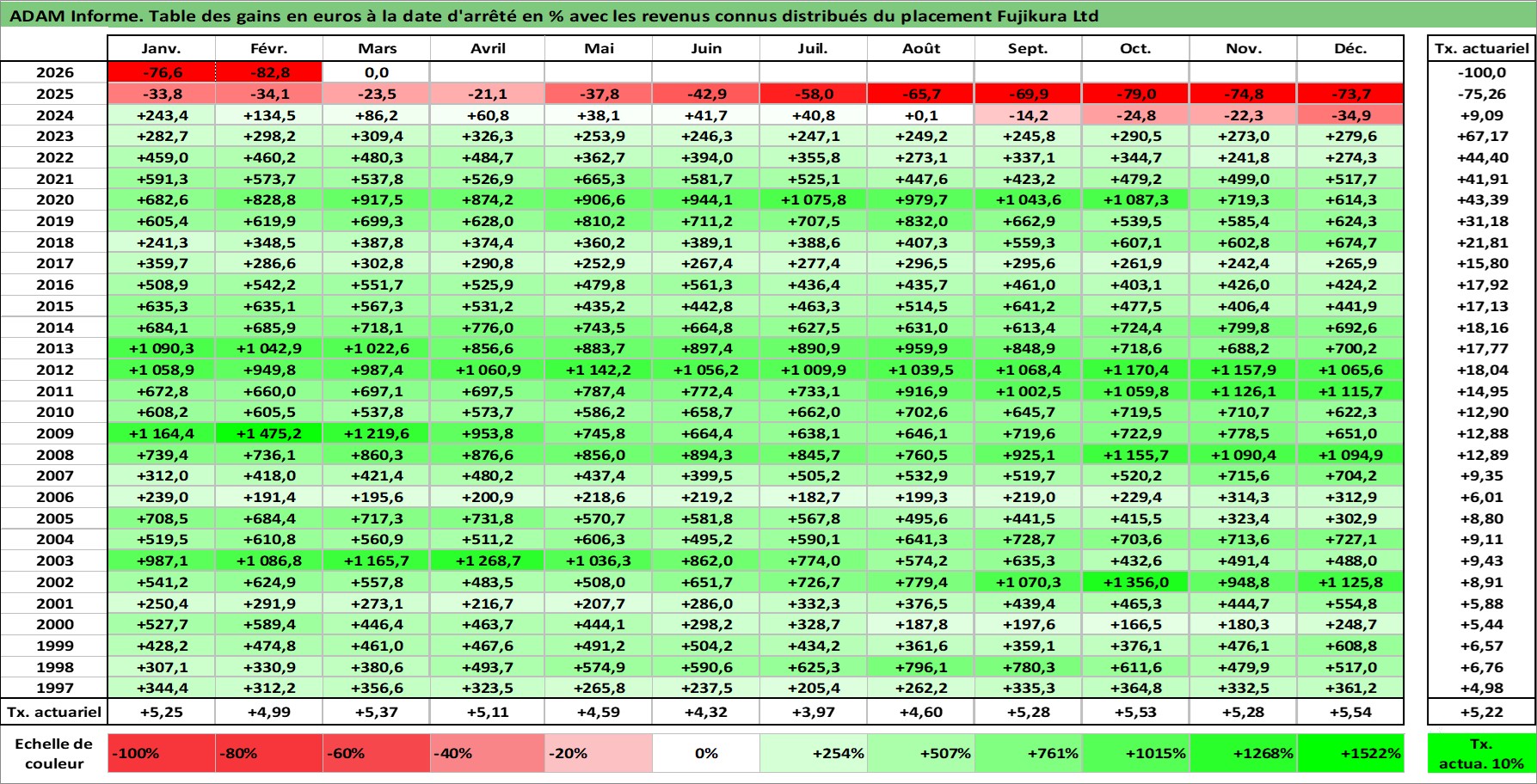Click the +187,8 cell
Screen dimensions: 1537x784
point(921,624)
